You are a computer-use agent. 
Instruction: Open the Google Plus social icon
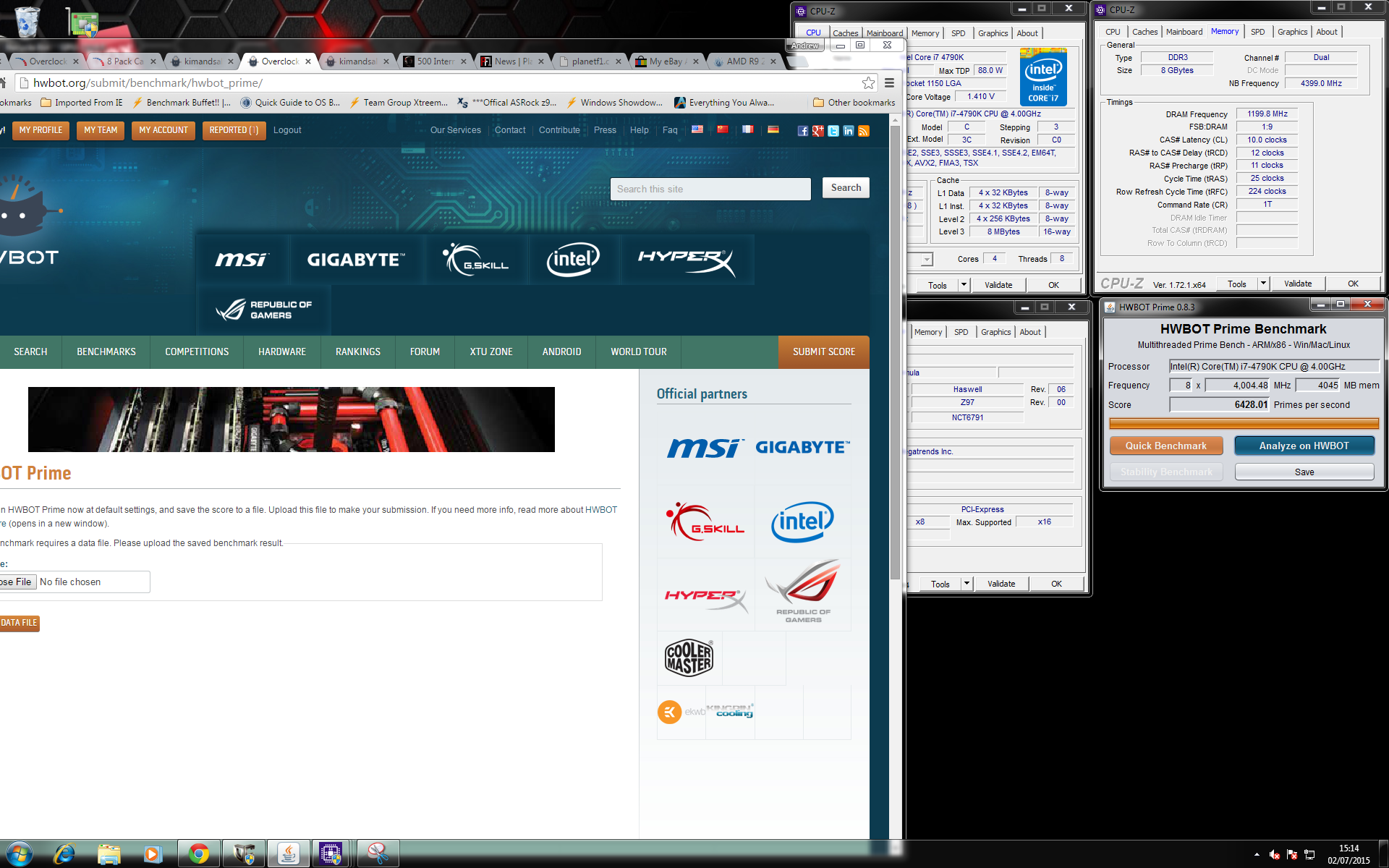[x=817, y=131]
